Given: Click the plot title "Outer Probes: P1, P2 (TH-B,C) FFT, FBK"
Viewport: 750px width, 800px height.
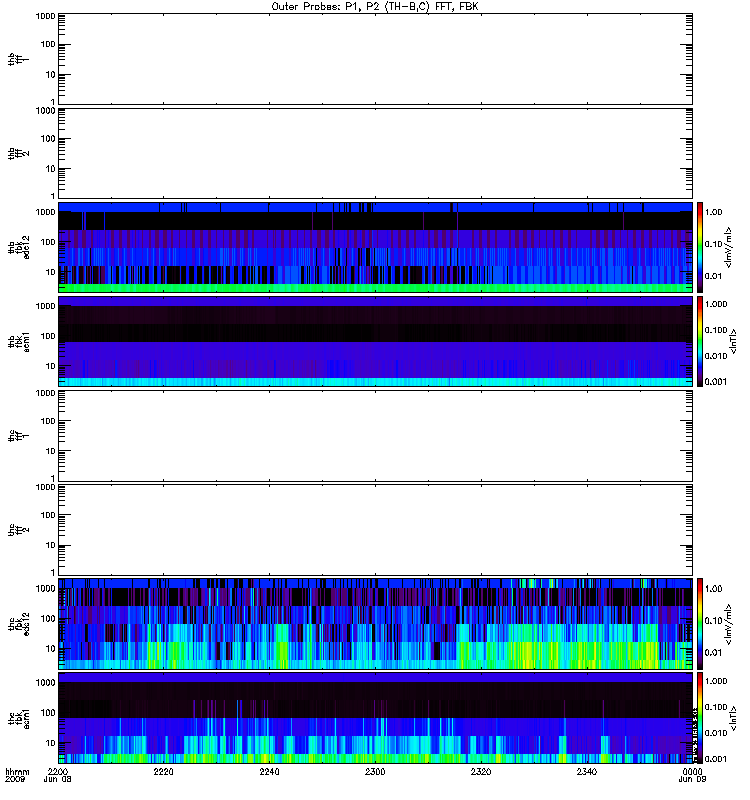Looking at the screenshot, I should click(374, 7).
